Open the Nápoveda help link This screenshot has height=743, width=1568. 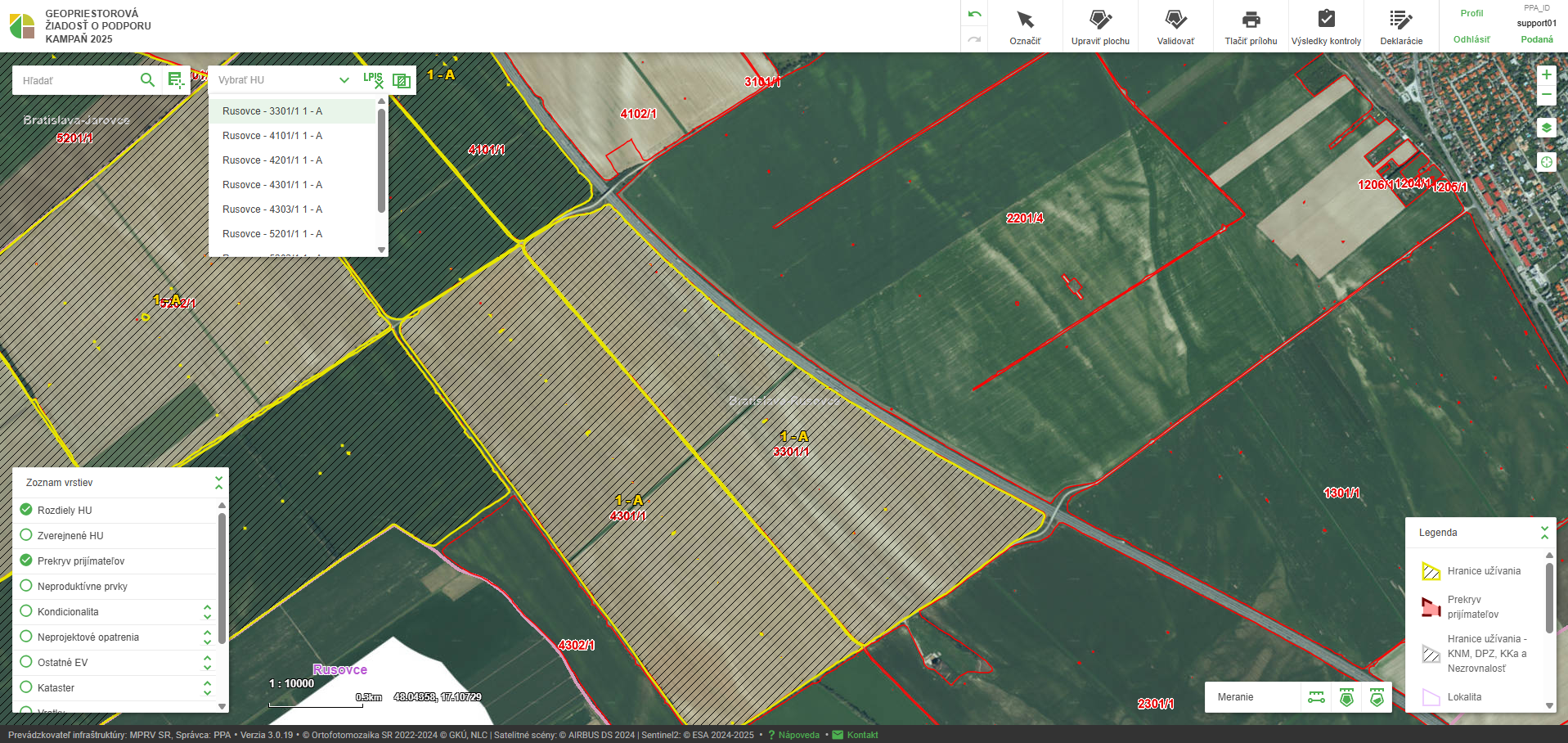point(798,735)
